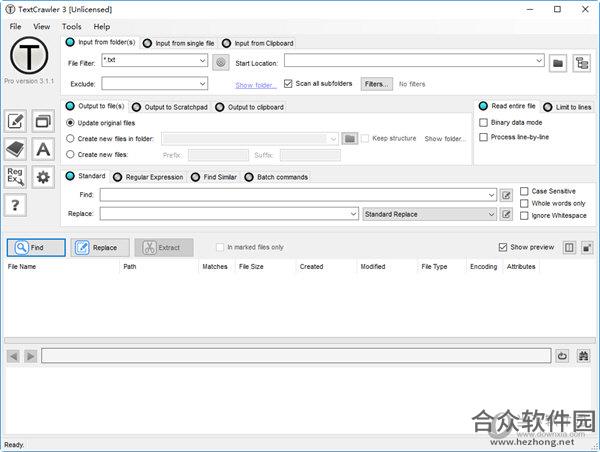This screenshot has width=600, height=452.
Task: Browse folder for Start Location
Action: [558, 63]
